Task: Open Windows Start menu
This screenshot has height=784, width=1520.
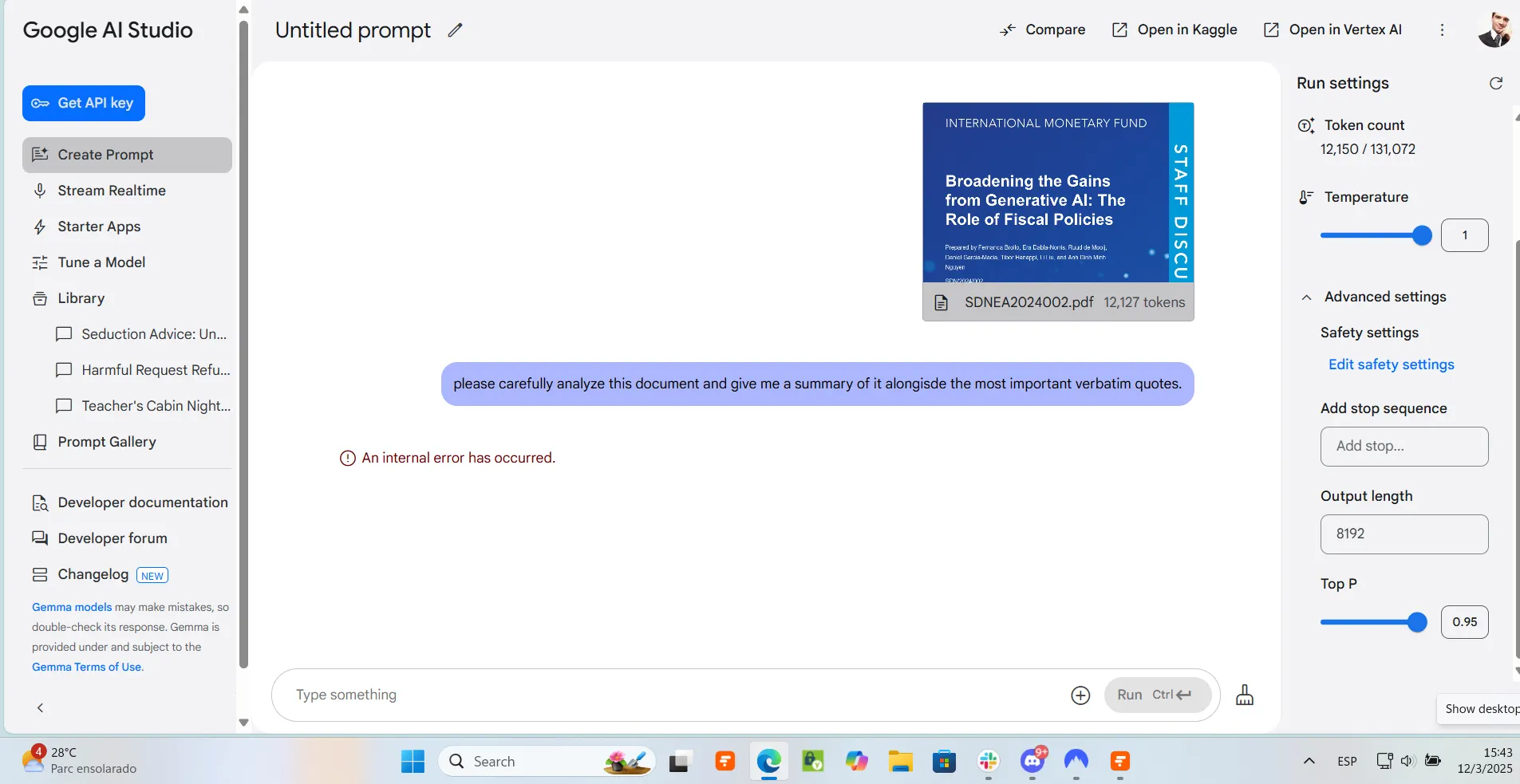Action: [413, 762]
